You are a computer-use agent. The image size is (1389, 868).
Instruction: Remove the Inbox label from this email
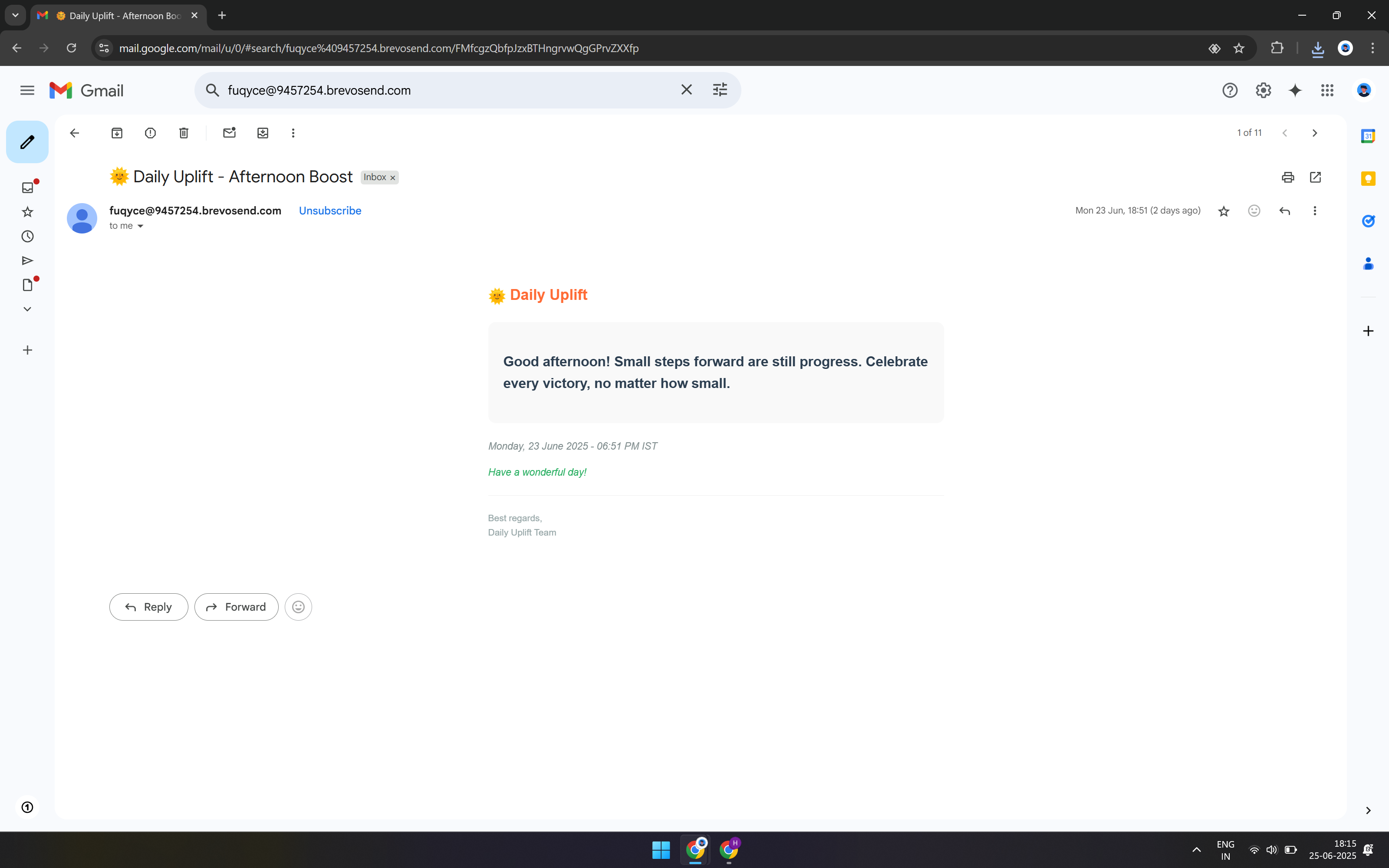tap(393, 178)
